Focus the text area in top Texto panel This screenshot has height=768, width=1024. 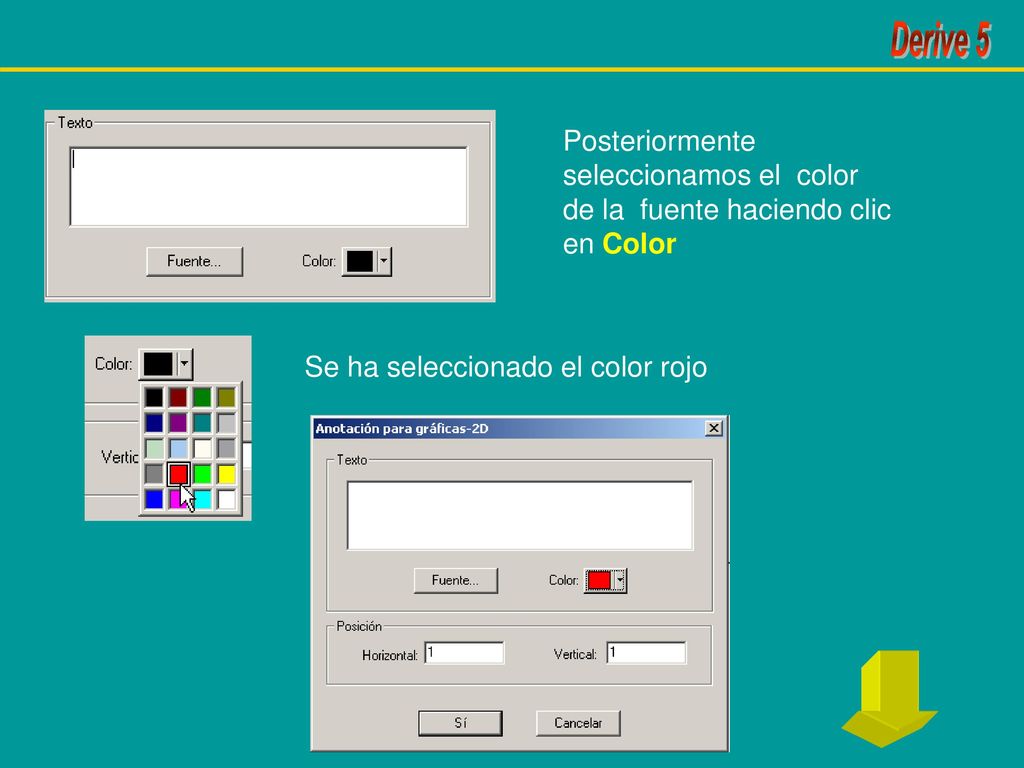click(268, 187)
